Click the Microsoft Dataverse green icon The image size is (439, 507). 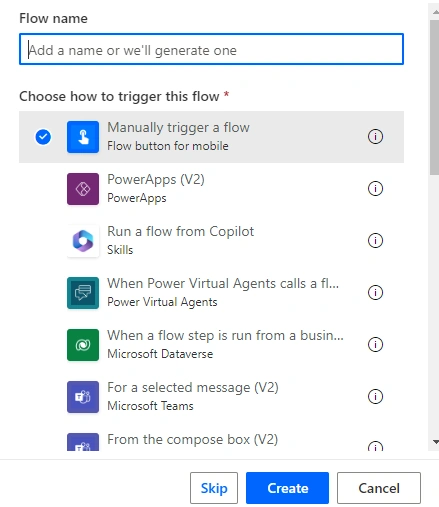(x=83, y=345)
